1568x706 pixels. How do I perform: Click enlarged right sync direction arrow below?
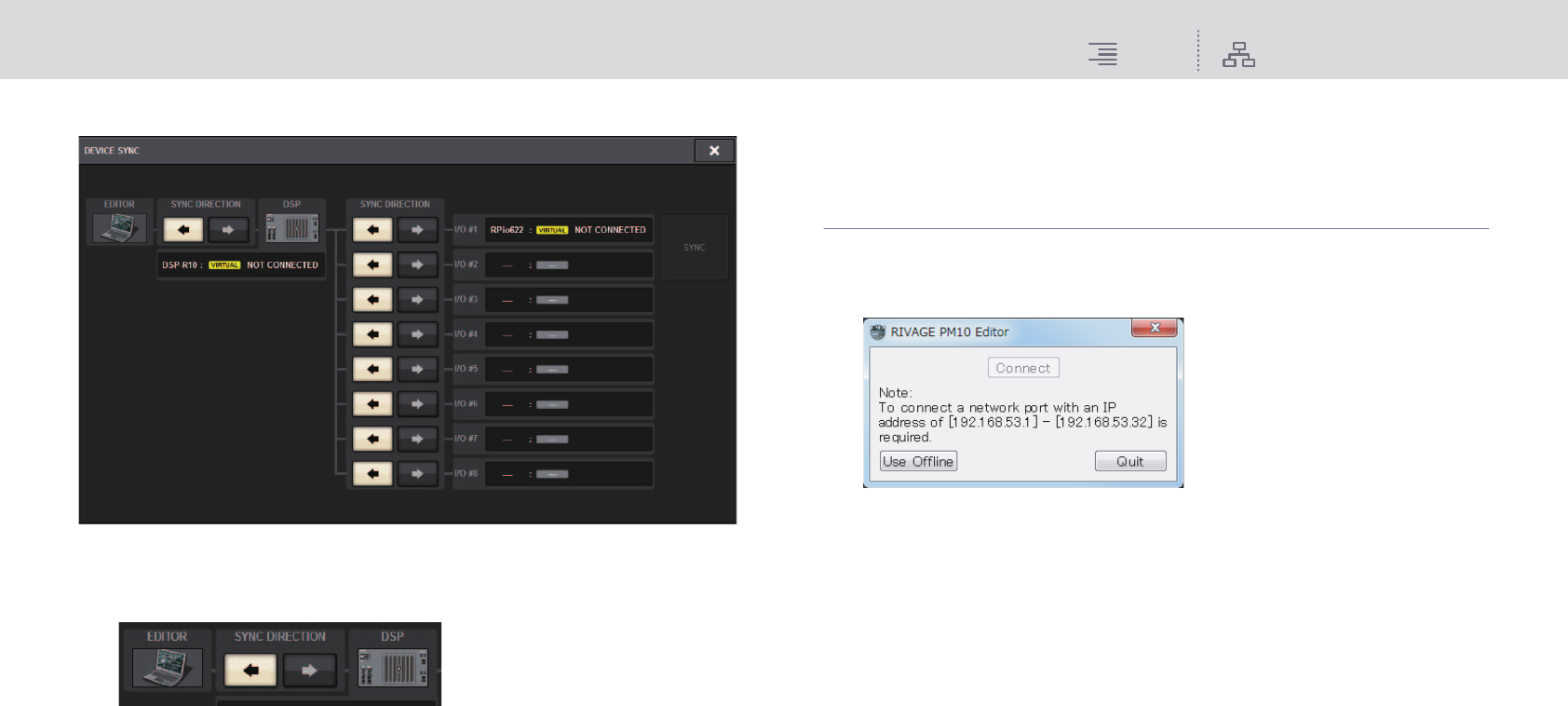point(309,670)
